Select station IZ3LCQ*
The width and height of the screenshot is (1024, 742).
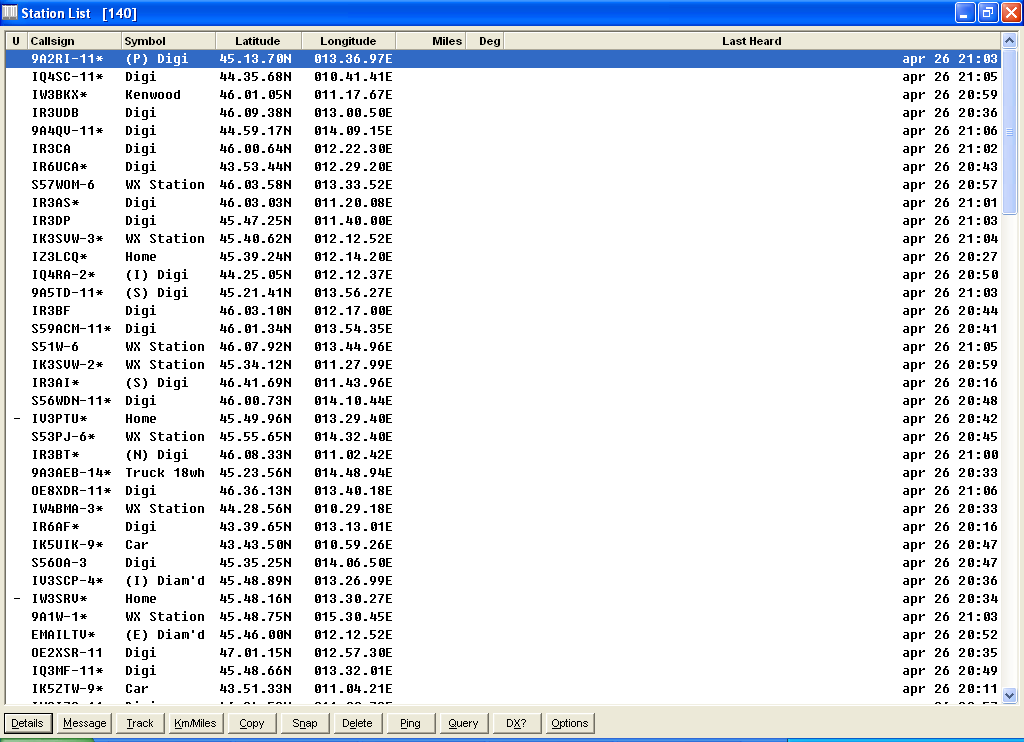pos(503,257)
